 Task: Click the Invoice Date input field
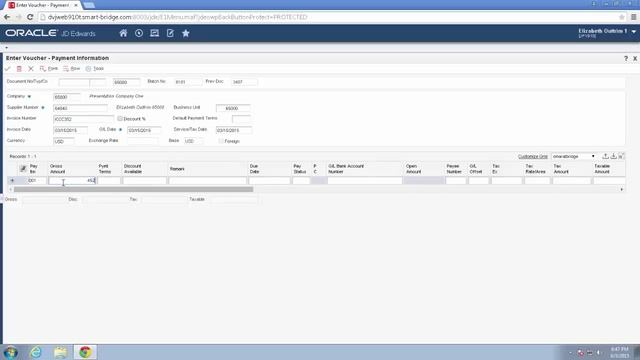(x=70, y=130)
